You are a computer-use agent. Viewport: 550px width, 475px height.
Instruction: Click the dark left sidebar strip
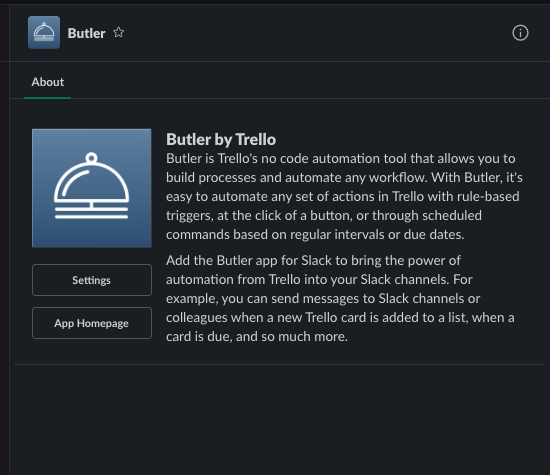tap(5, 239)
